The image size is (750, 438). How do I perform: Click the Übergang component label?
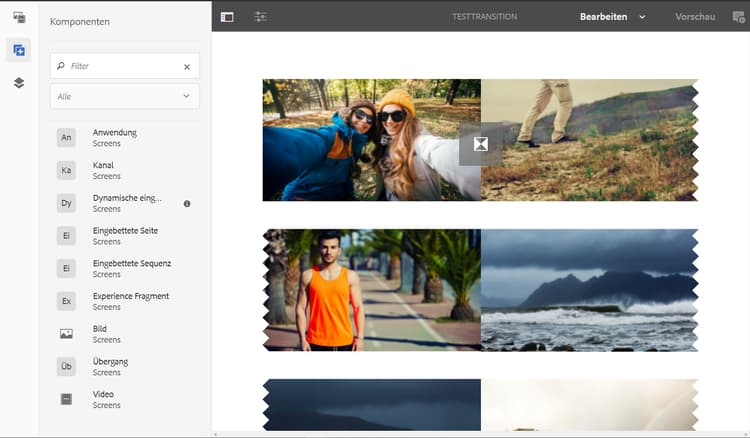[x=110, y=361]
